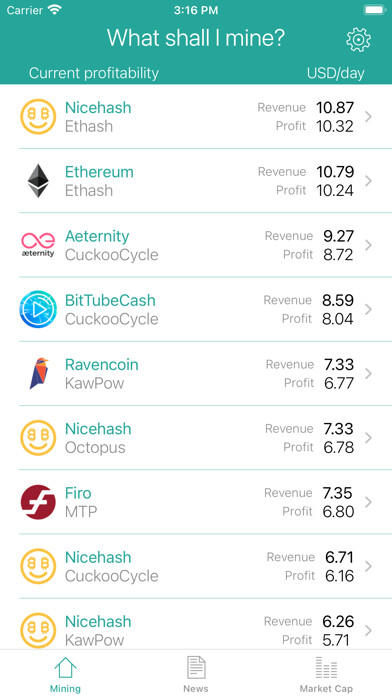Tap the Nicehash Ethash smiley logo

(38, 117)
